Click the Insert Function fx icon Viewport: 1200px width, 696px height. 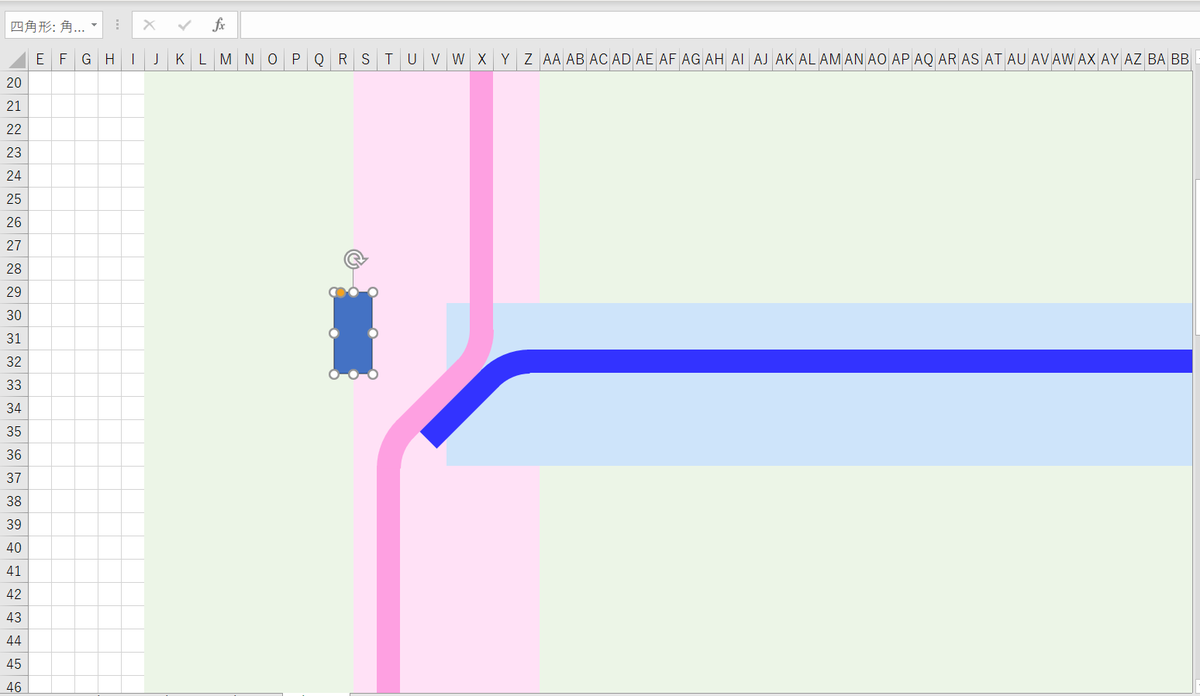(219, 25)
